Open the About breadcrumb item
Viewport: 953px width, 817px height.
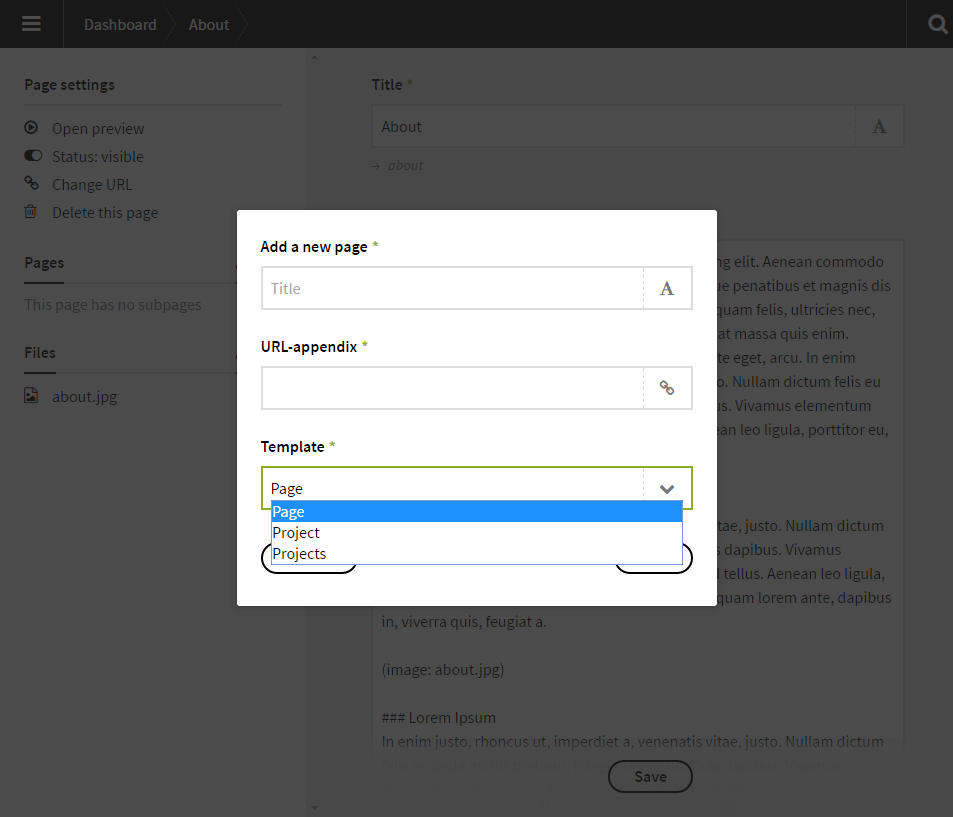point(209,24)
